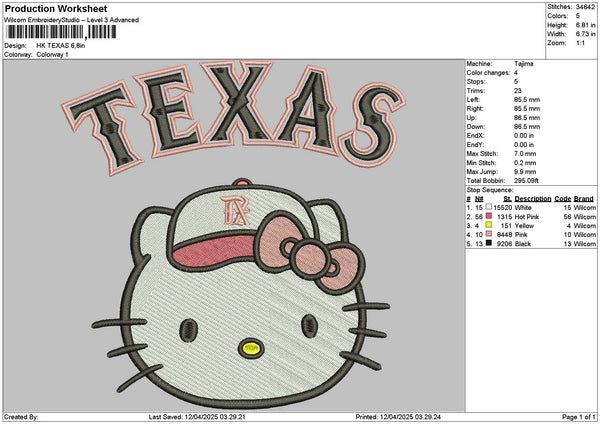
Task: Click the barcode under the title
Action: (61, 32)
